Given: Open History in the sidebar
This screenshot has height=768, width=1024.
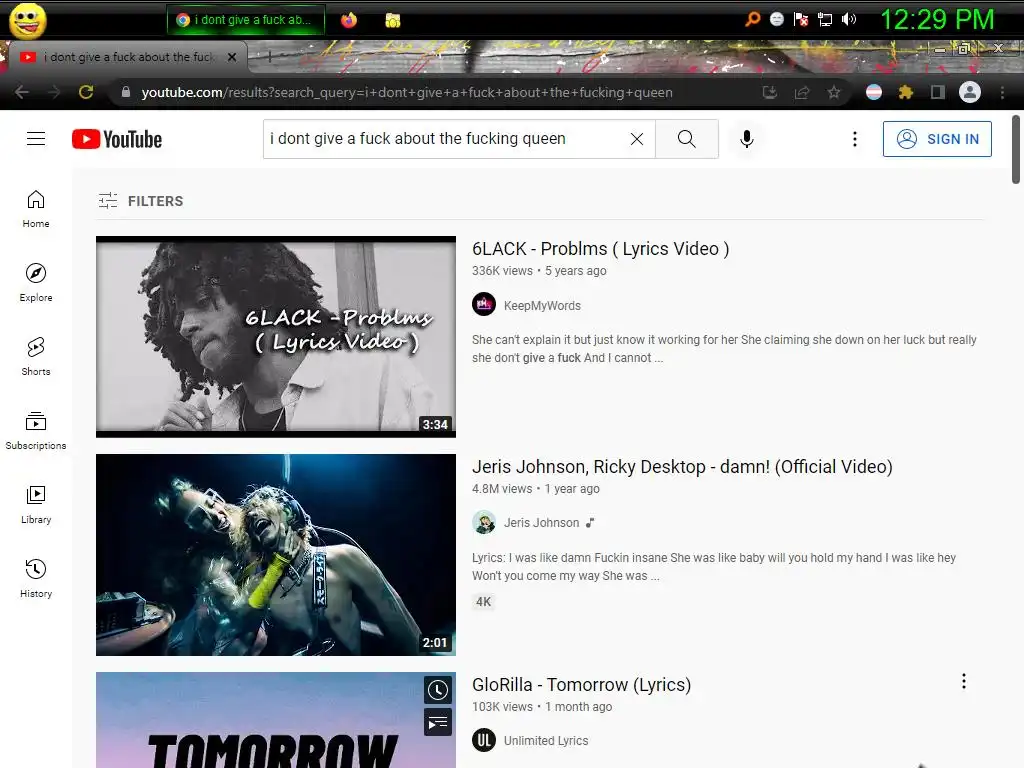Looking at the screenshot, I should click(36, 578).
